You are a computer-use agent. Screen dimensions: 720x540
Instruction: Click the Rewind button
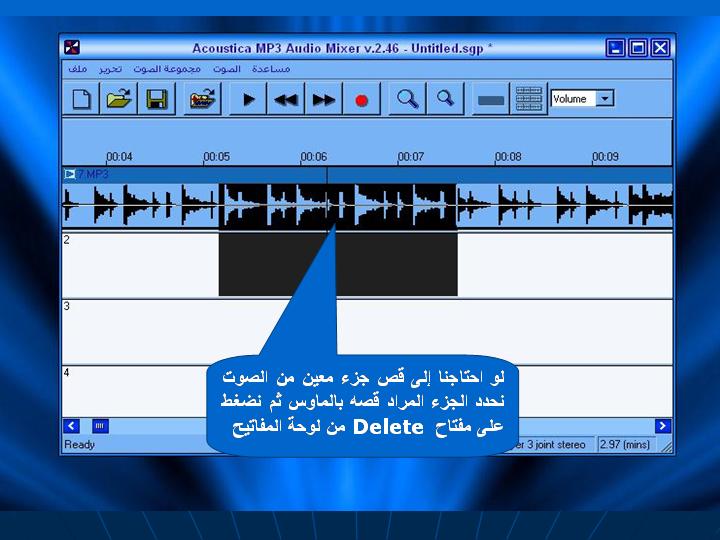(x=286, y=99)
